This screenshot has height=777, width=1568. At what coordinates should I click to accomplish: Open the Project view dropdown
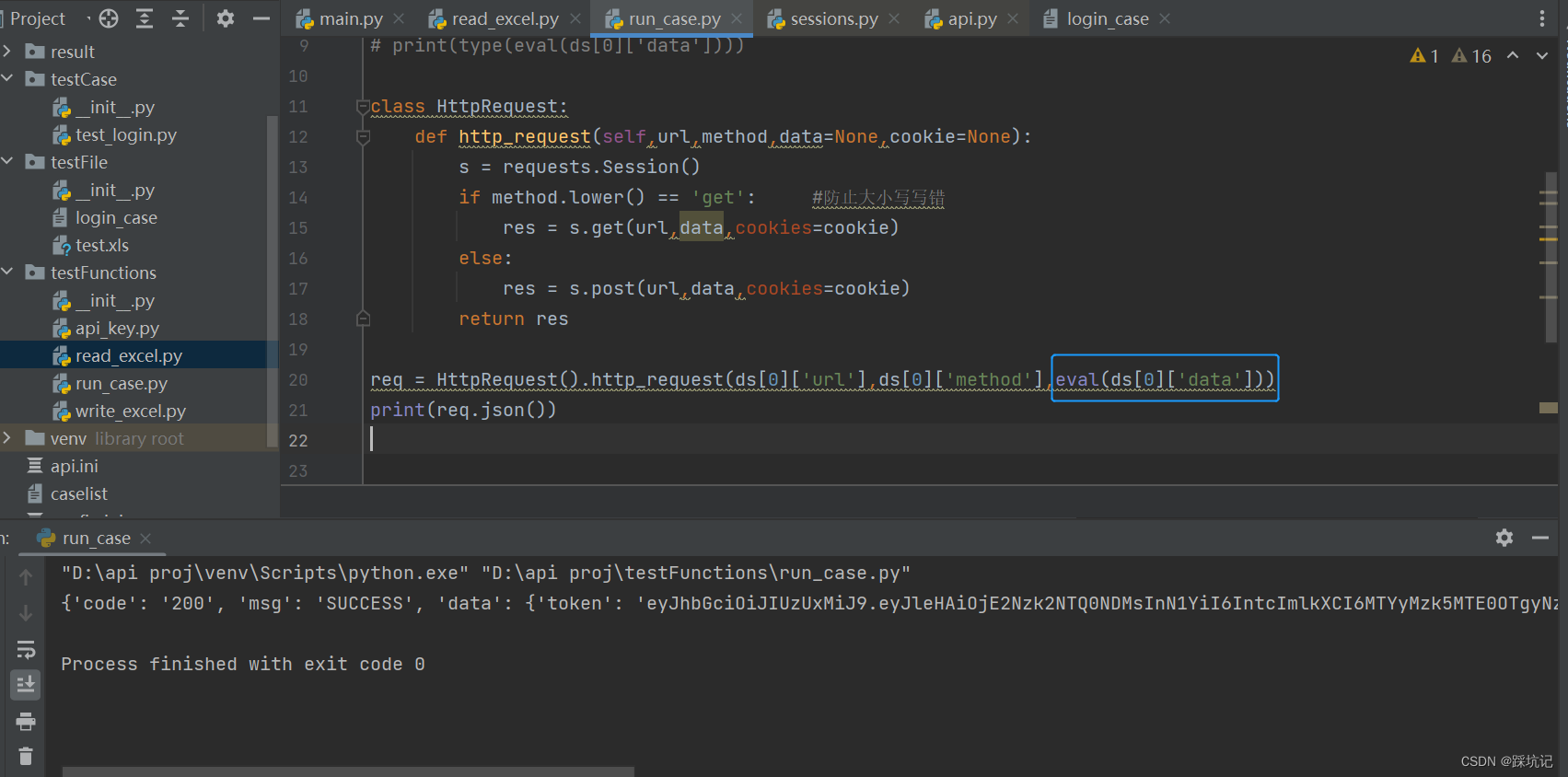pyautogui.click(x=46, y=18)
